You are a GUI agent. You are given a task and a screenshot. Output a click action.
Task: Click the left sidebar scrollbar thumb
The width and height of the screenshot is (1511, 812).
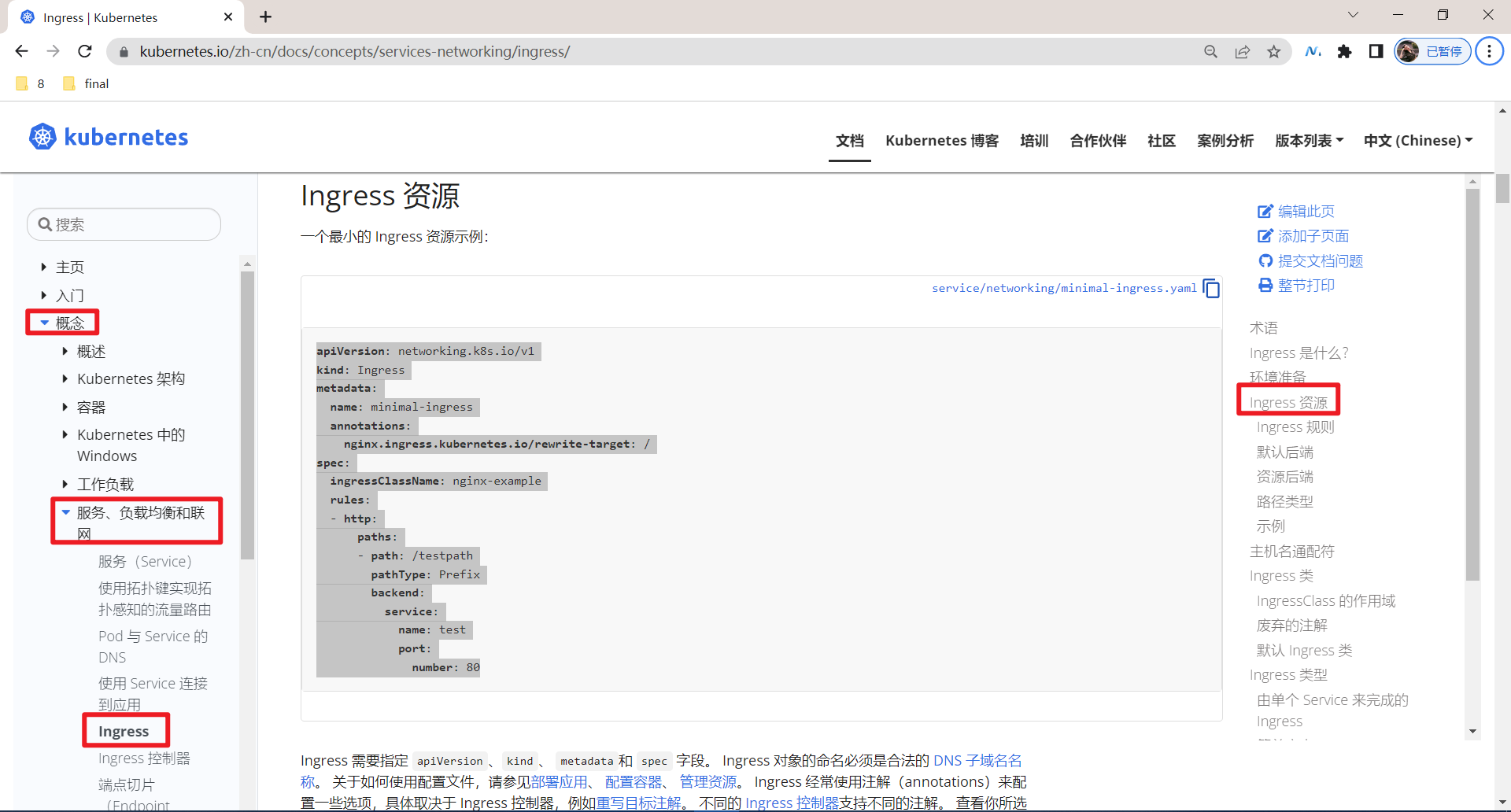pyautogui.click(x=247, y=415)
